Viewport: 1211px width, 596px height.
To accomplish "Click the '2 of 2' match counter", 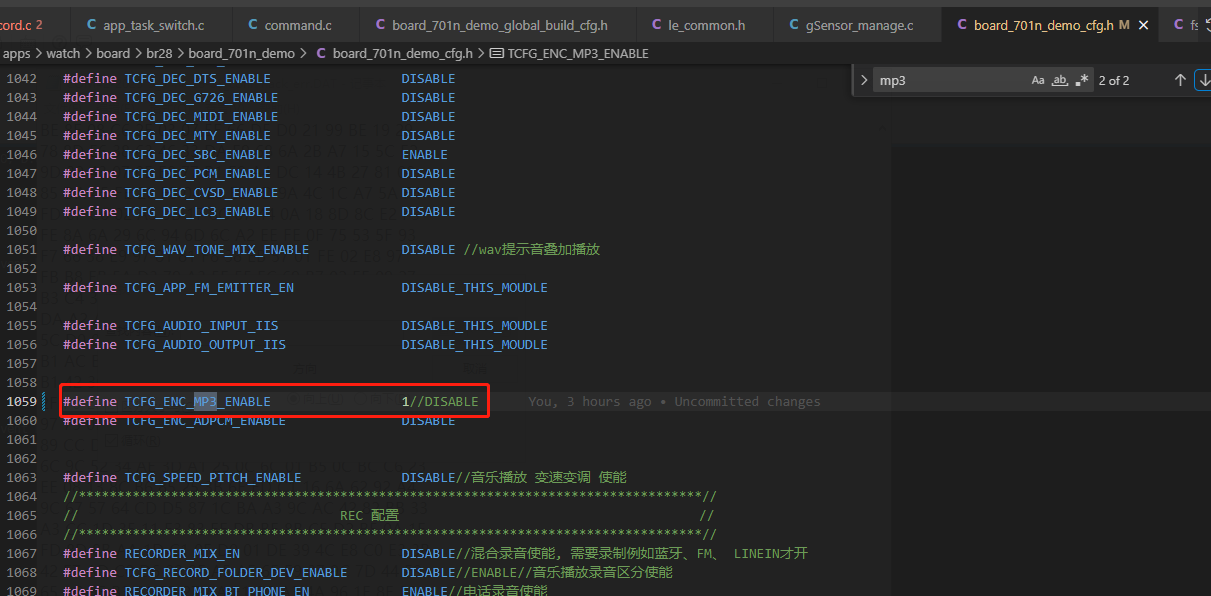I will (x=1114, y=80).
